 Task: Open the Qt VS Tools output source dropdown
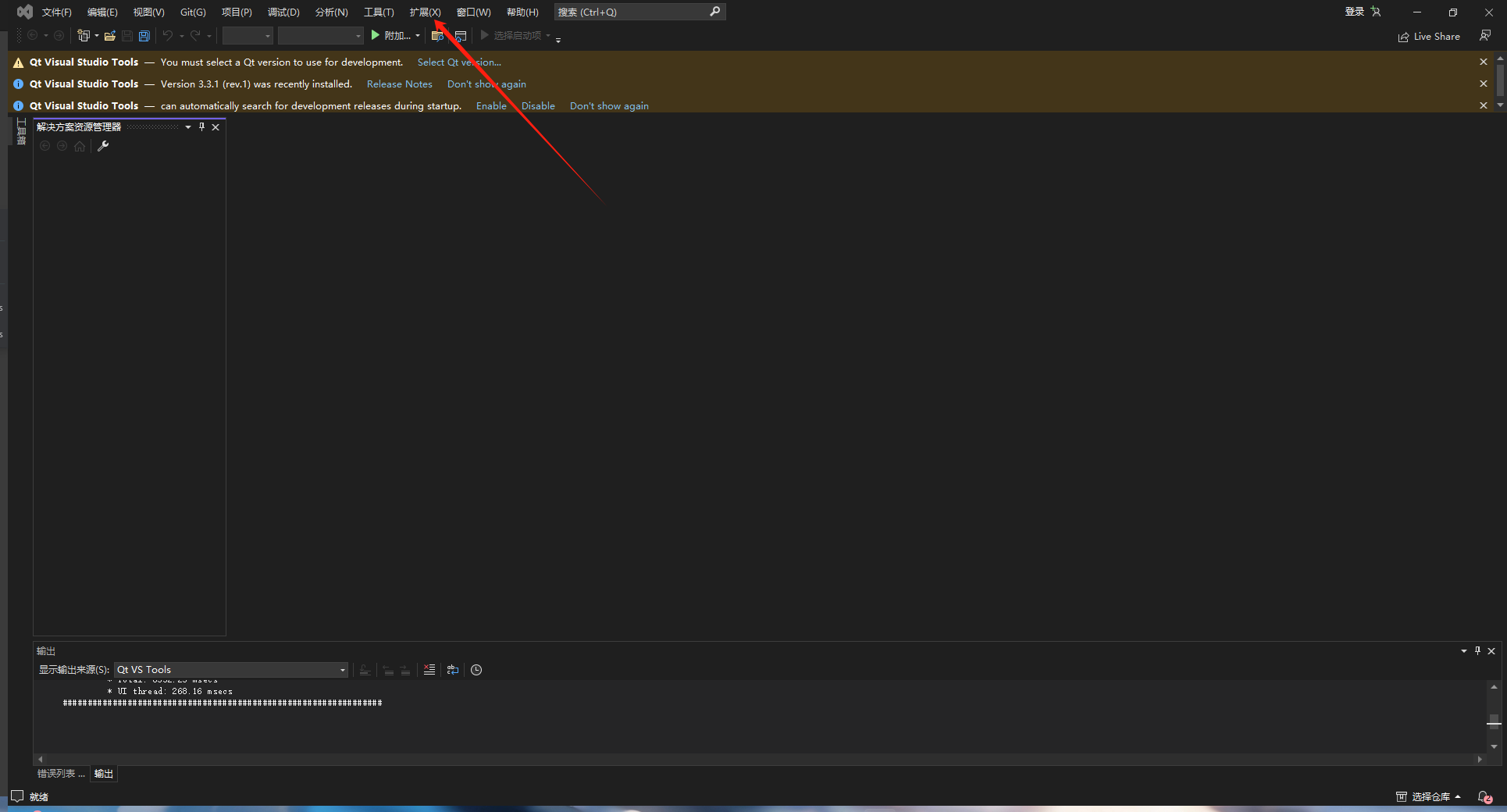(341, 670)
